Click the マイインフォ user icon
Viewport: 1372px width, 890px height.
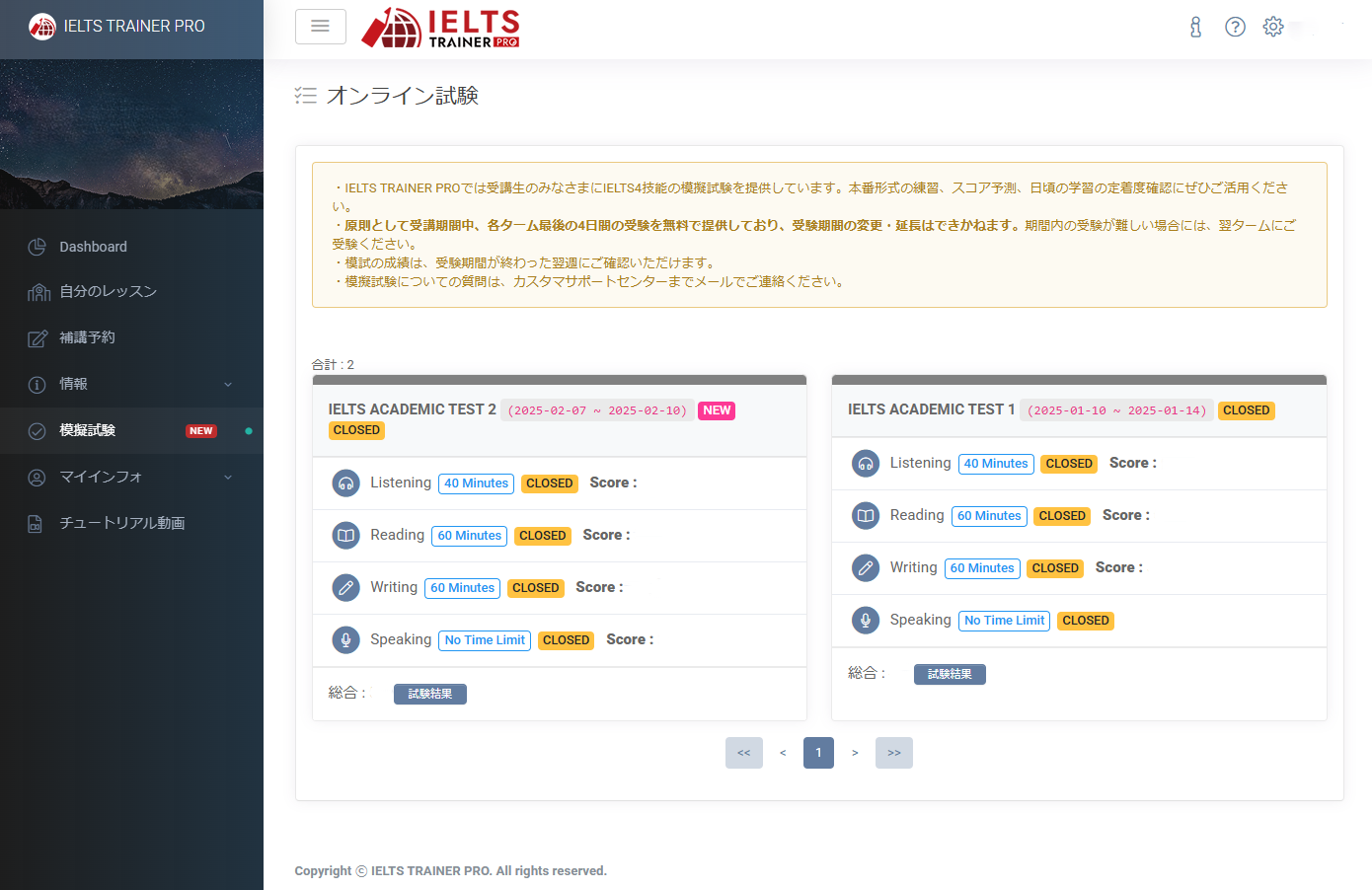coord(37,478)
